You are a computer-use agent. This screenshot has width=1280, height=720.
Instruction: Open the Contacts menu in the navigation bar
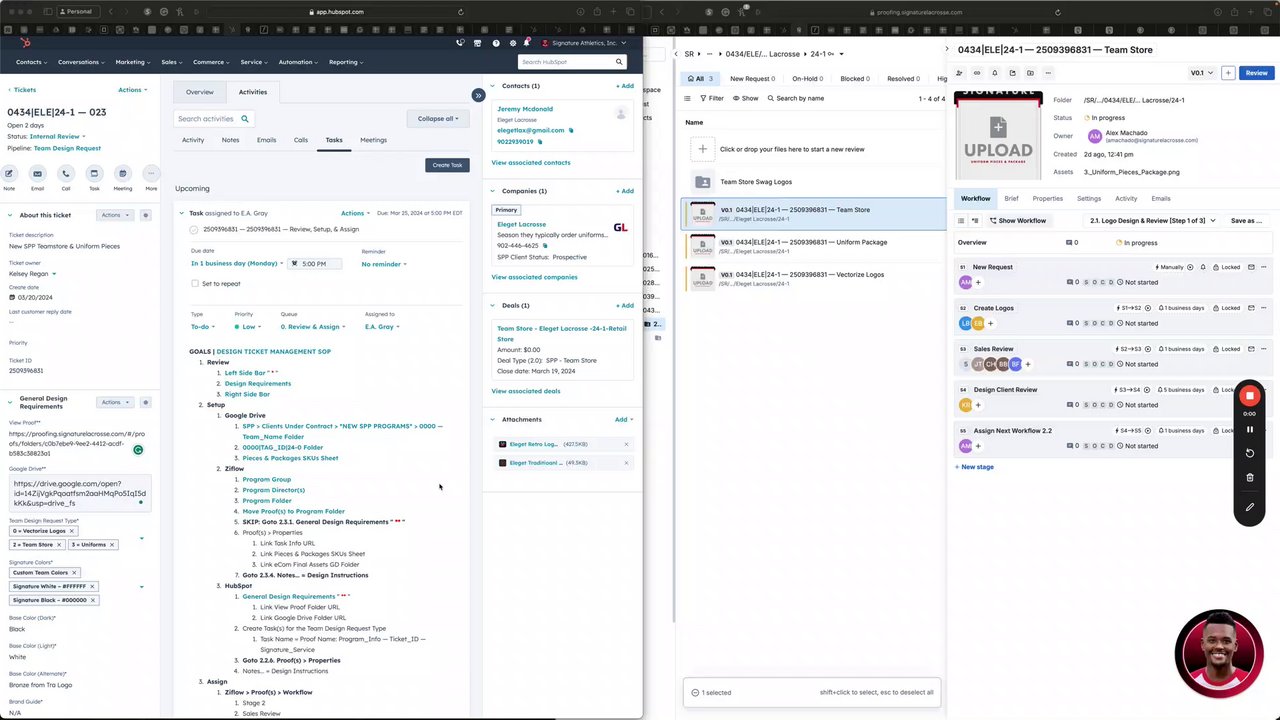(x=31, y=62)
